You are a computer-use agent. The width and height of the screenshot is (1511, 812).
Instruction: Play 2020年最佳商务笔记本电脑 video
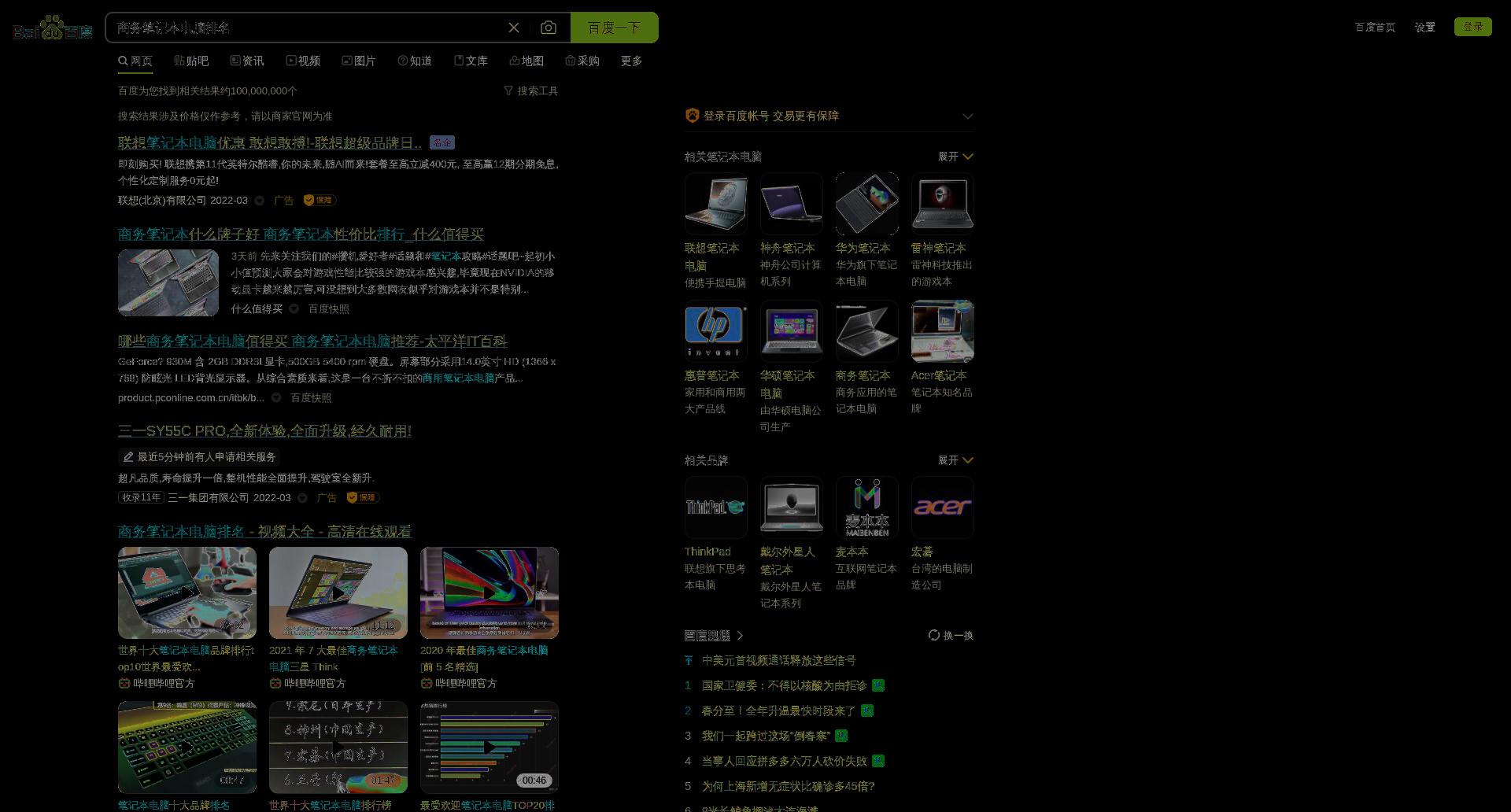(x=490, y=592)
